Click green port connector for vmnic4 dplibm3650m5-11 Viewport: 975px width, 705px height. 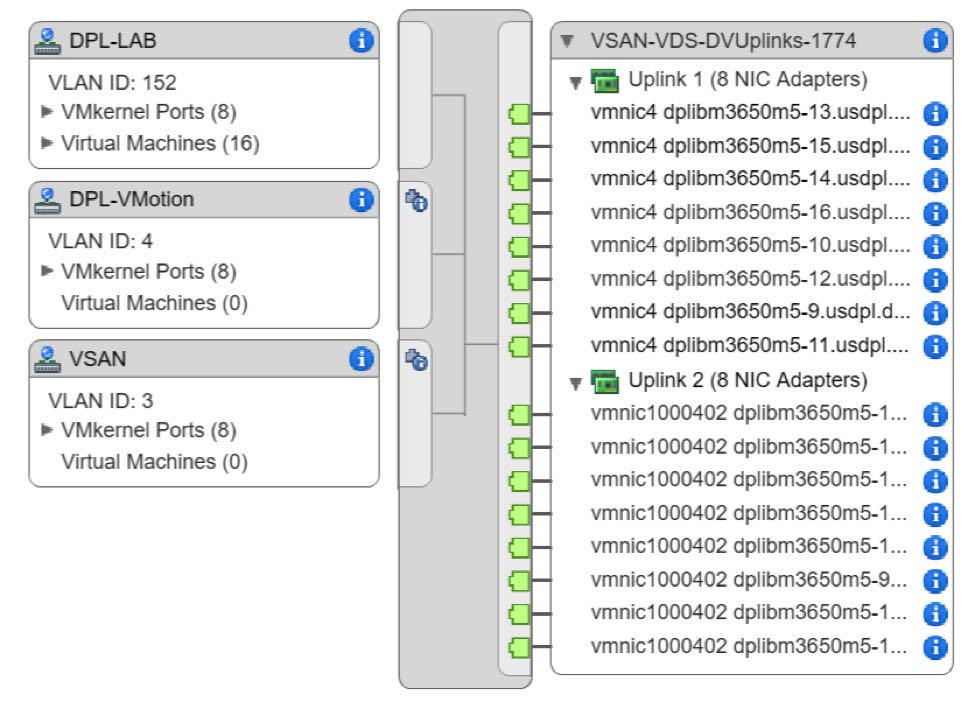519,346
